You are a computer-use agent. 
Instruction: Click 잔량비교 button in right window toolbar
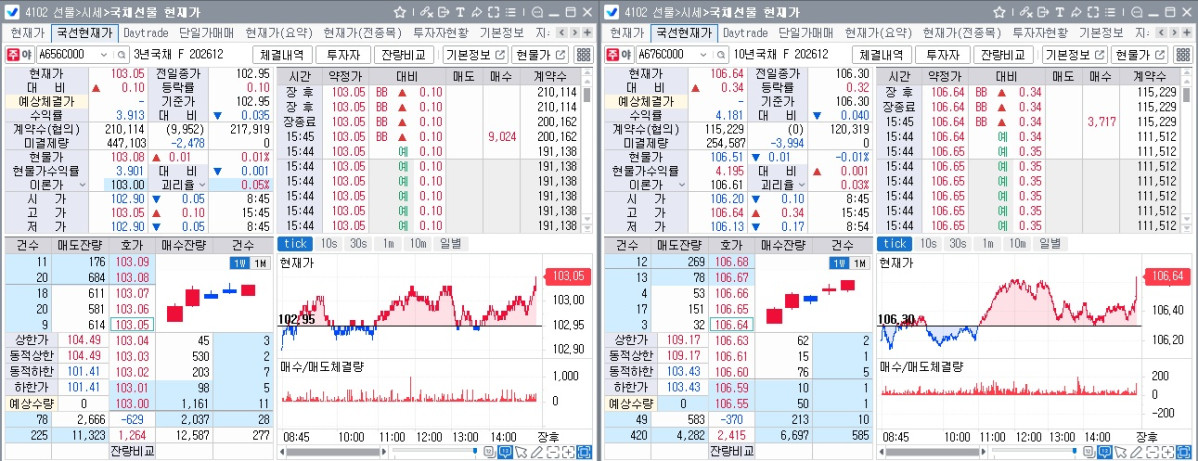pos(1003,55)
